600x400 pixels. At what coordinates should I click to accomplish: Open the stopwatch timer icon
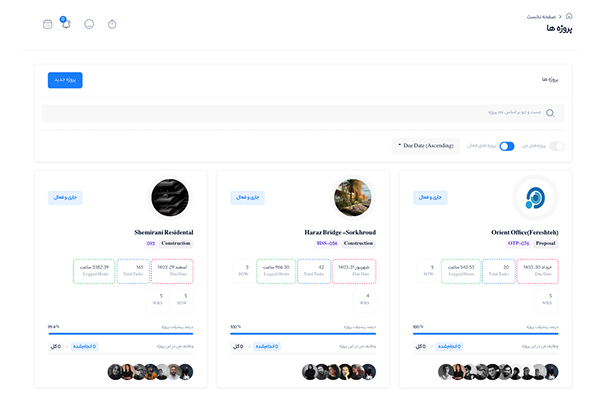click(x=112, y=23)
